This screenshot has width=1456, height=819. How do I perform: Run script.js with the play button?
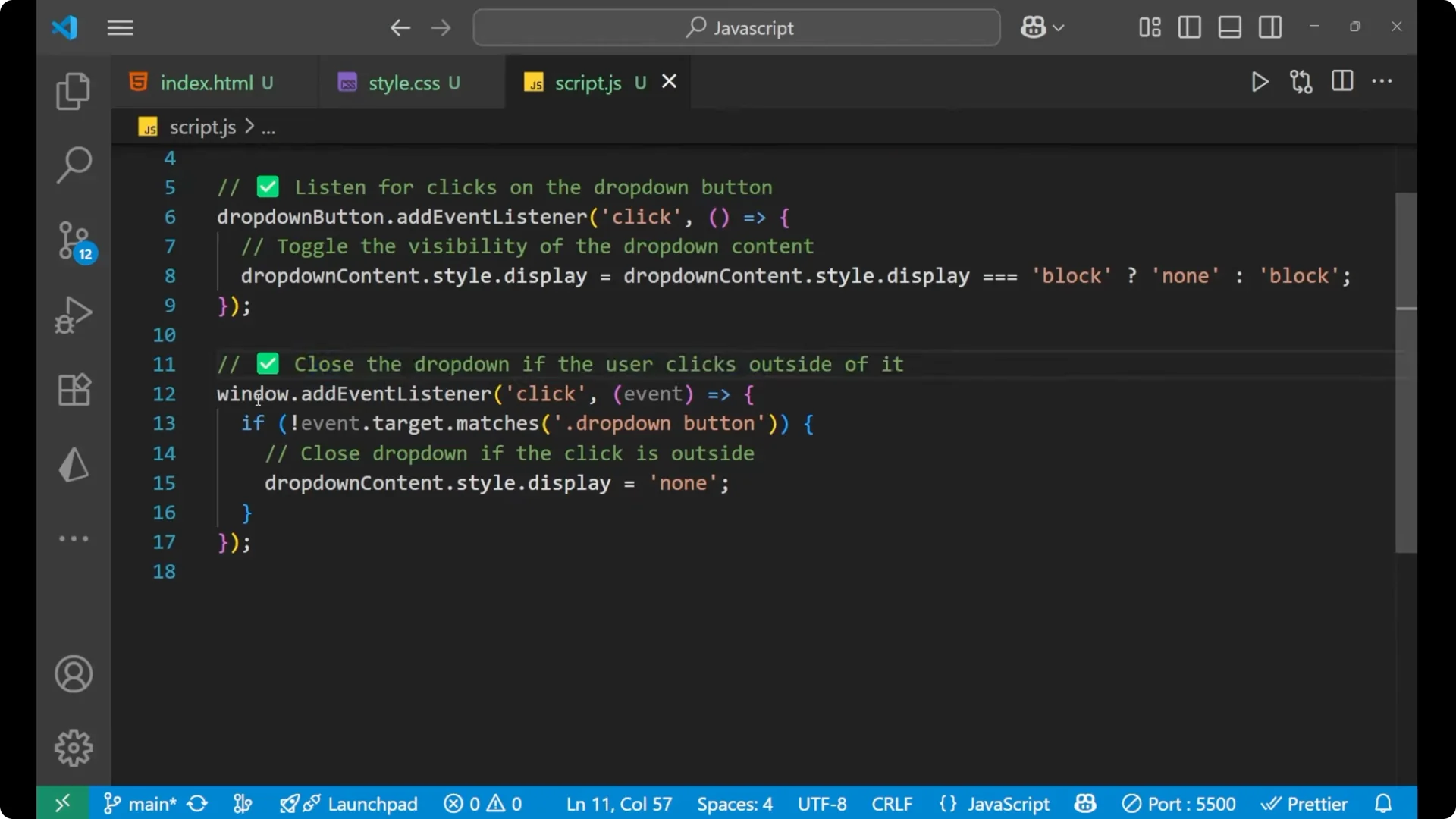[1260, 82]
